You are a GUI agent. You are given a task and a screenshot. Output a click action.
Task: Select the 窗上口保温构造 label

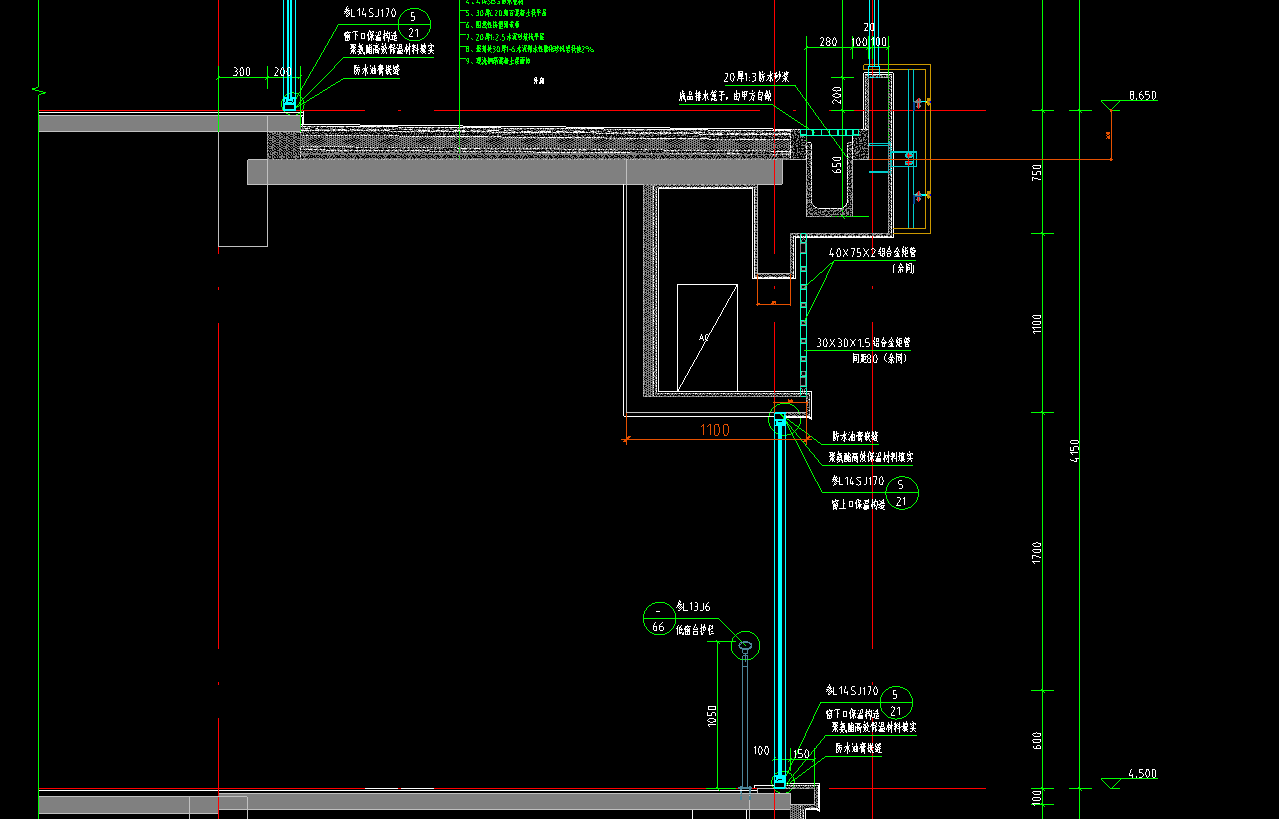coord(858,505)
